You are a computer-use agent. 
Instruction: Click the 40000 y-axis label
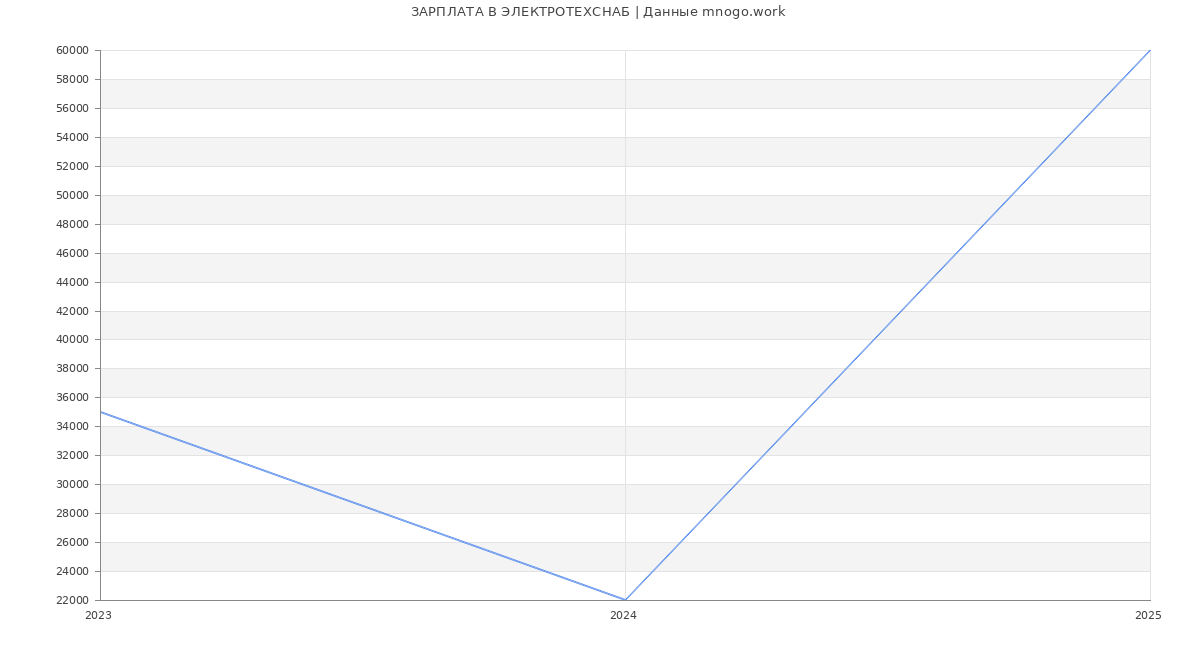pos(73,340)
